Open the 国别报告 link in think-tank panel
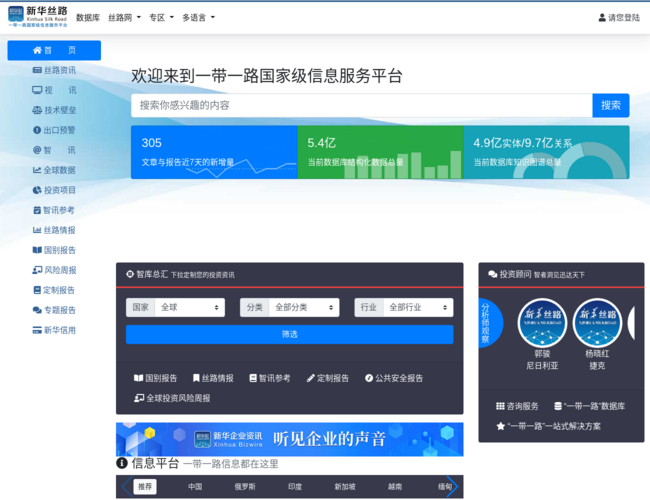Viewport: 650px width, 500px height. (155, 378)
